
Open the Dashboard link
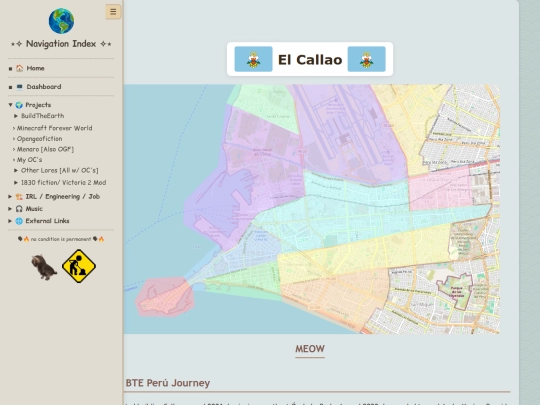[44, 87]
